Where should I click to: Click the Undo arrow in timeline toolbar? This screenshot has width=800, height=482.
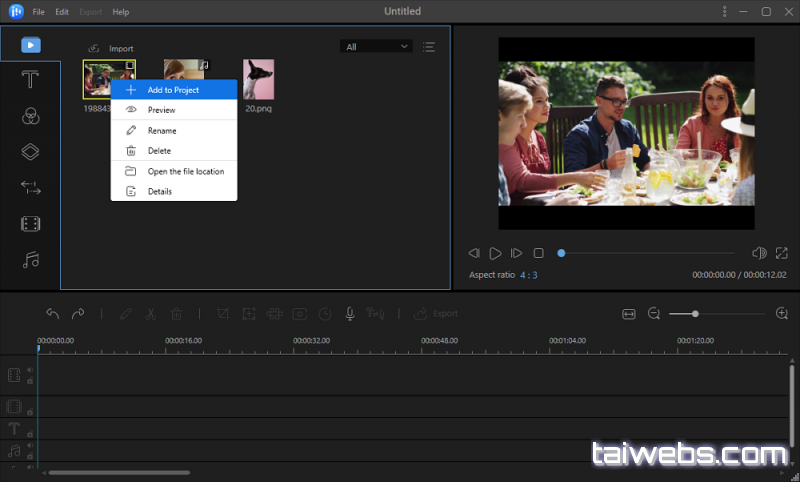pos(53,314)
